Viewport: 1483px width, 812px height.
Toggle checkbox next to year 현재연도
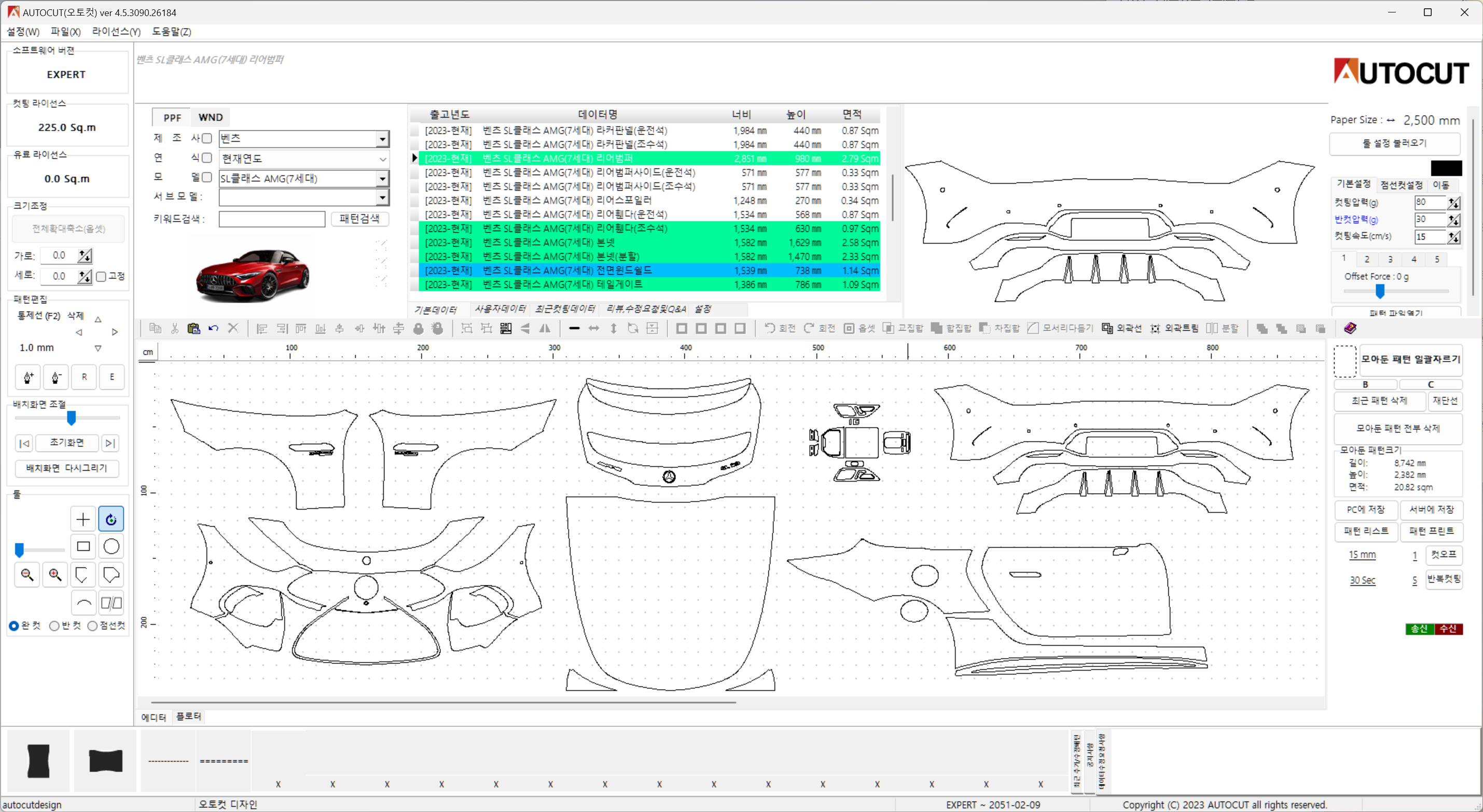[206, 158]
